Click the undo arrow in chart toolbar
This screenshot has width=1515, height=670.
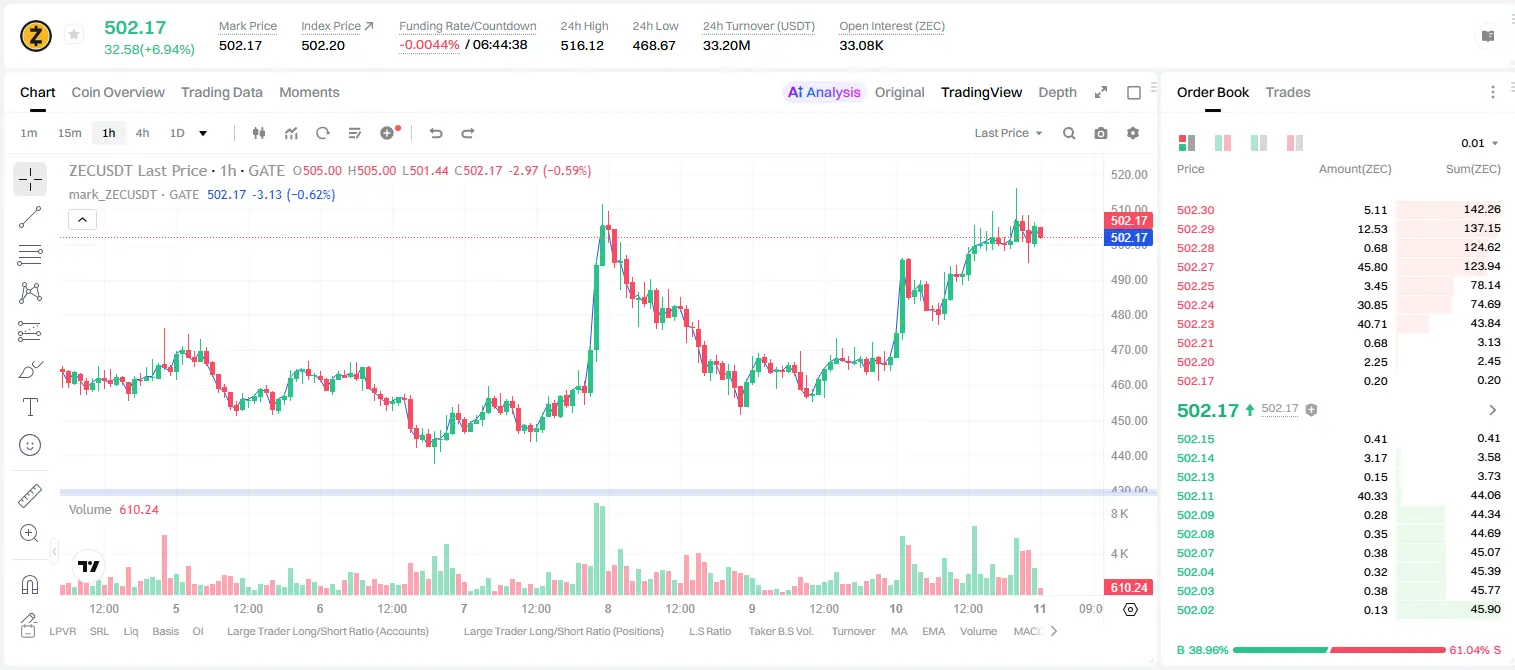tap(436, 133)
